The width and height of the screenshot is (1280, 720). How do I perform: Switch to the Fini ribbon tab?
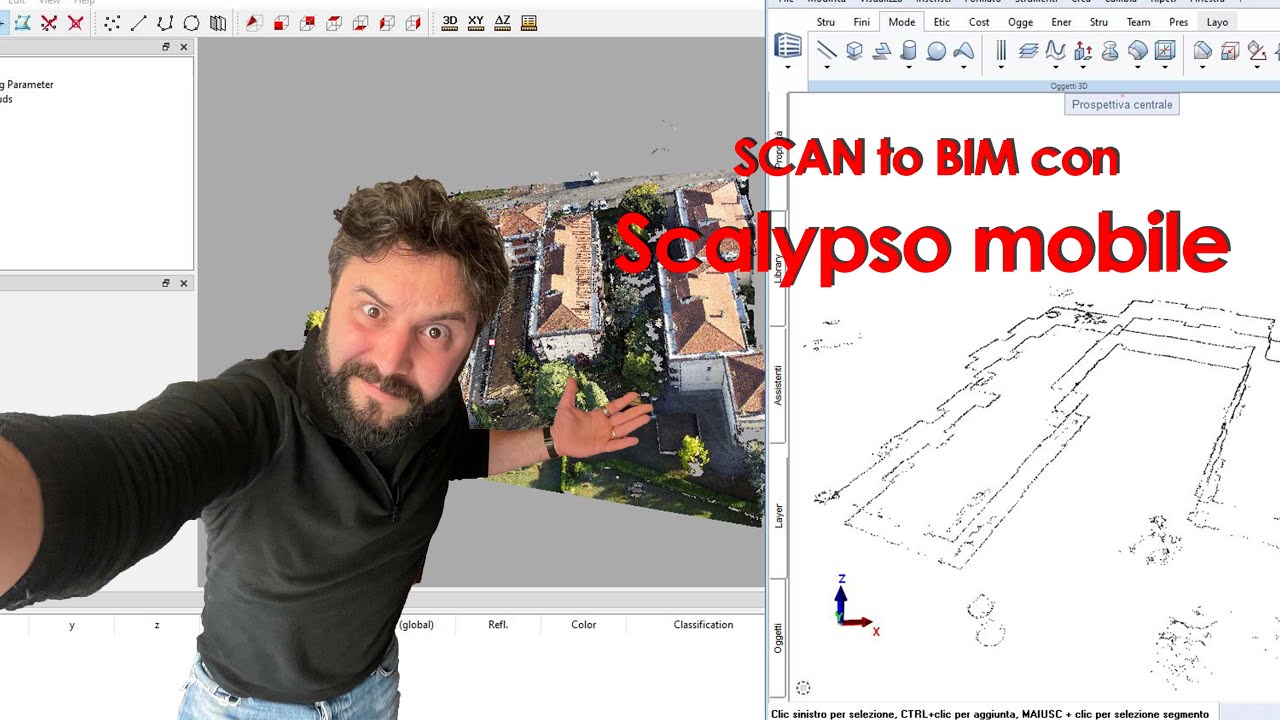[862, 22]
